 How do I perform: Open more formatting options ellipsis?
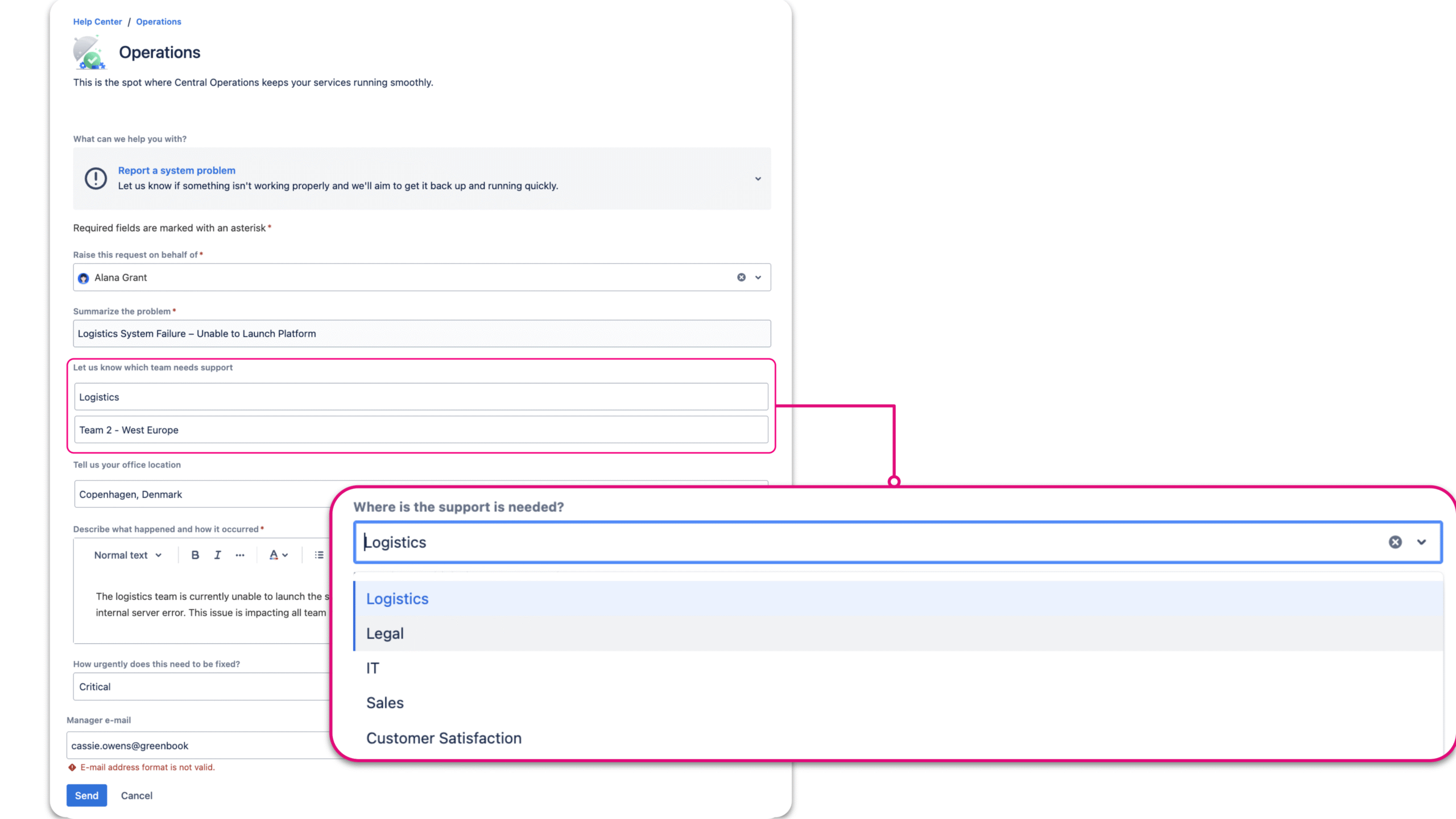pyautogui.click(x=240, y=555)
